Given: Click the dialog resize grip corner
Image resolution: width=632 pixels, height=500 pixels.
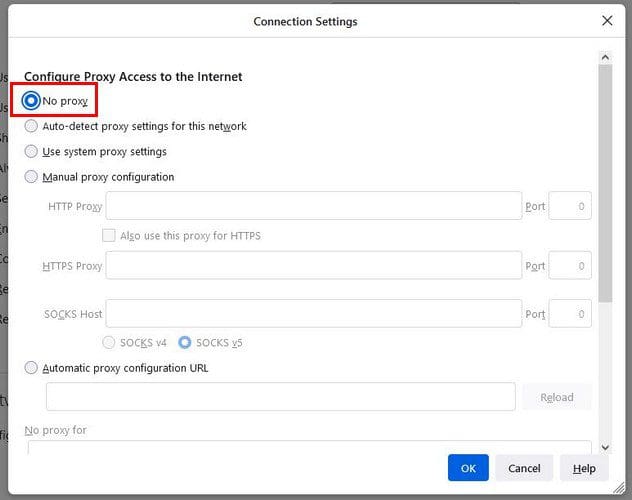Looking at the screenshot, I should (x=619, y=488).
